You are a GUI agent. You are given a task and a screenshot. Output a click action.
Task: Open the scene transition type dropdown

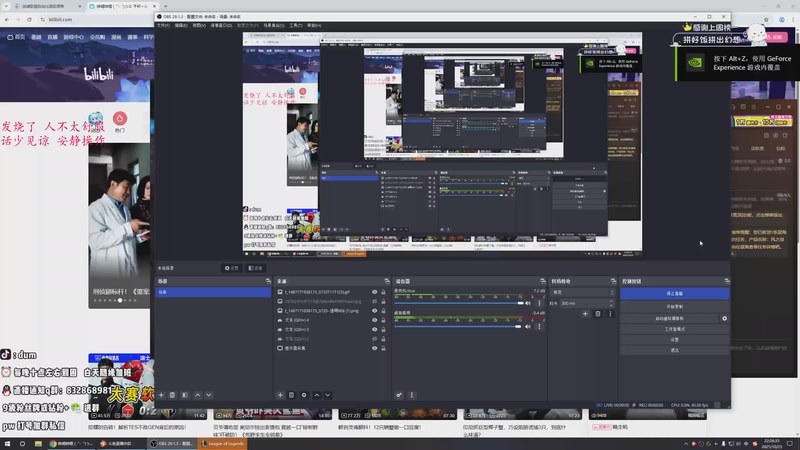click(x=579, y=292)
